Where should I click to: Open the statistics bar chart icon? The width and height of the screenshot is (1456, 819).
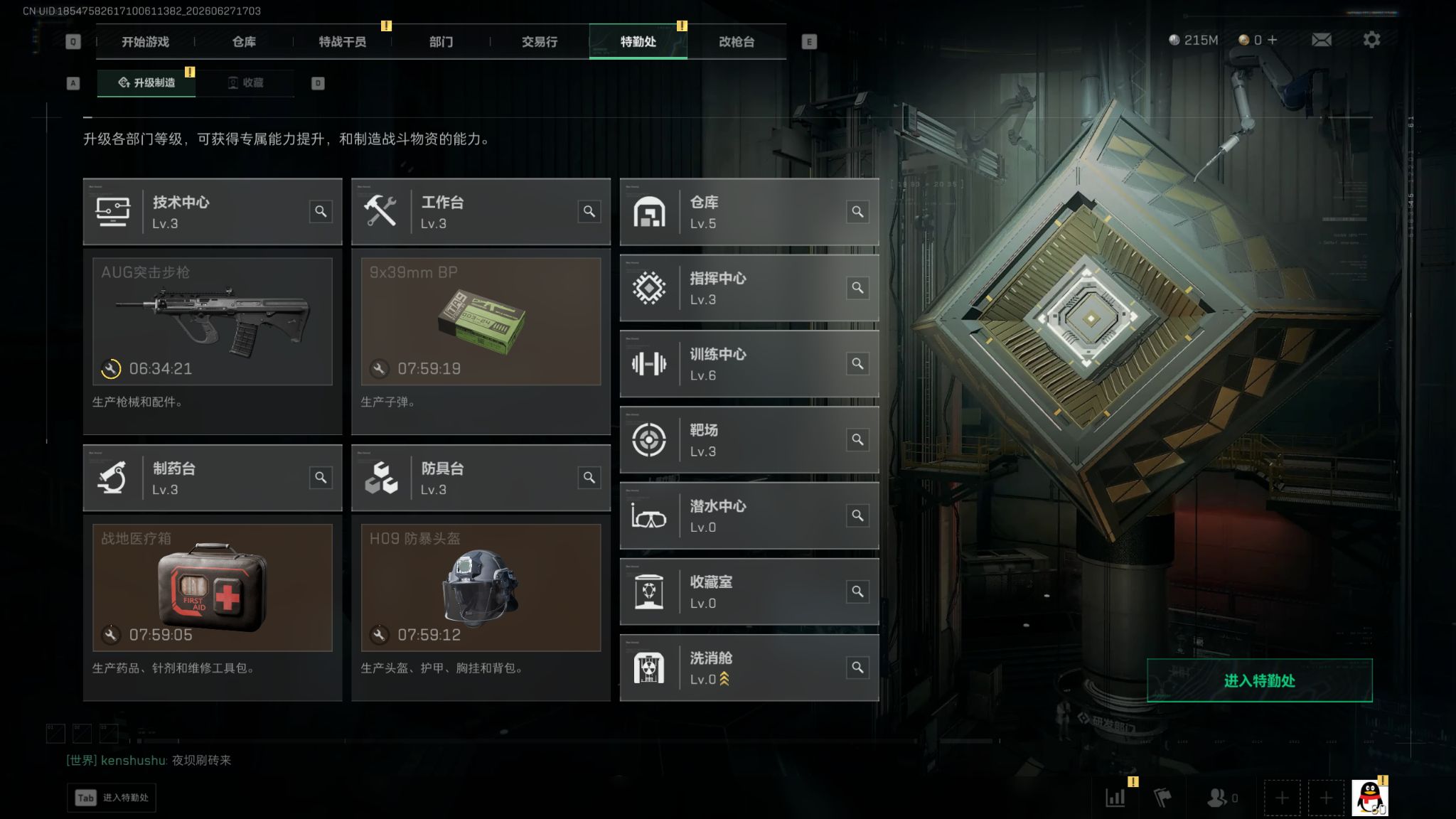[1115, 798]
